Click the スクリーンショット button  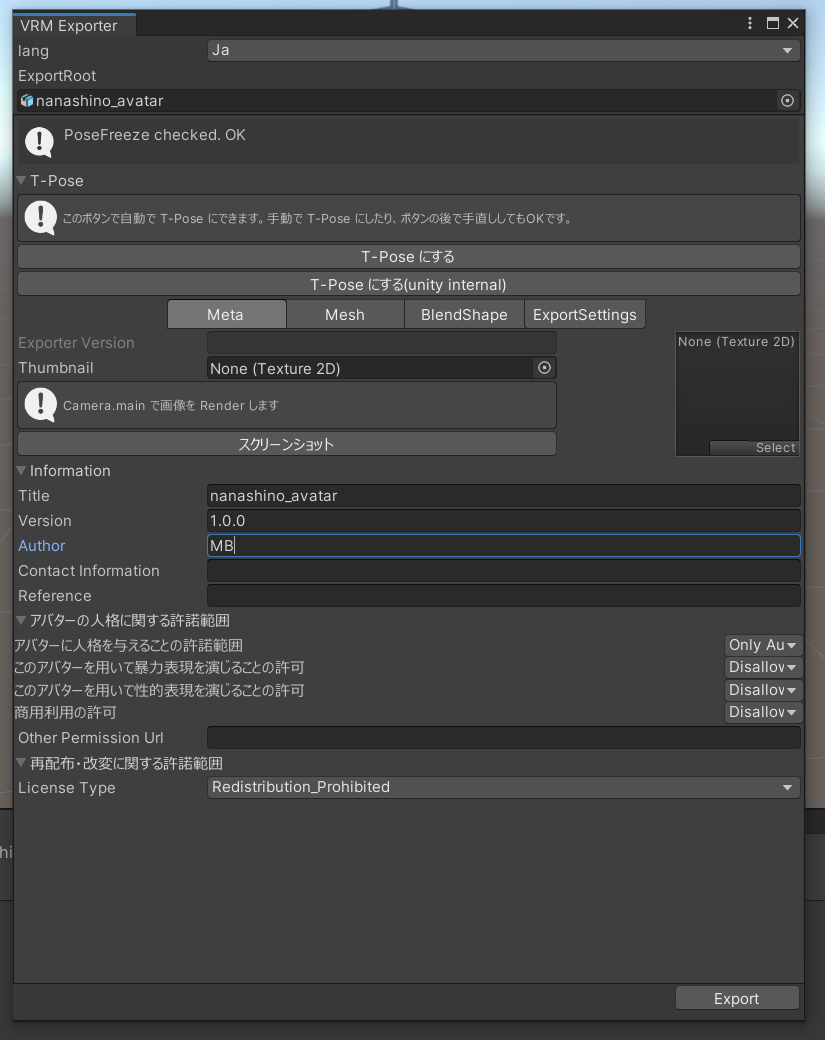(286, 444)
